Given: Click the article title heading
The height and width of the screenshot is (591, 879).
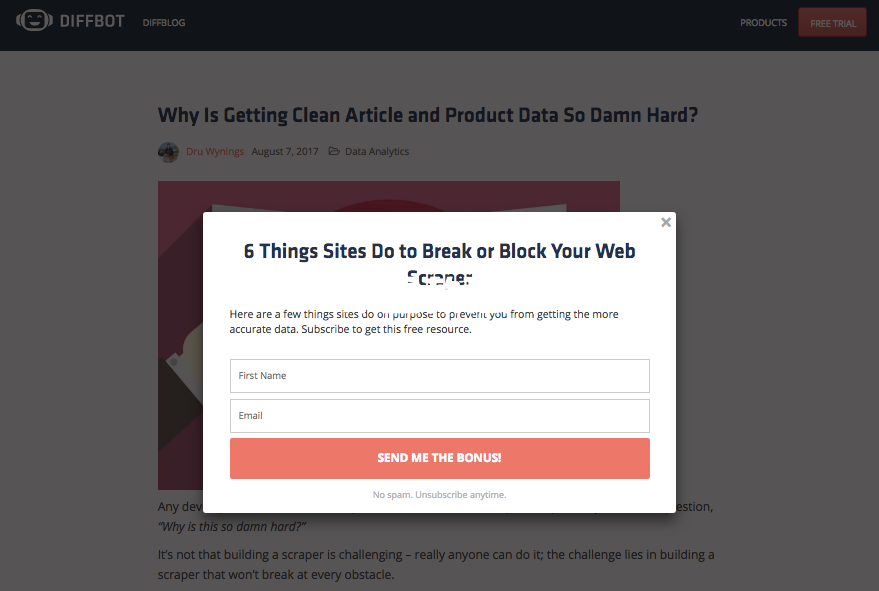Looking at the screenshot, I should 428,115.
